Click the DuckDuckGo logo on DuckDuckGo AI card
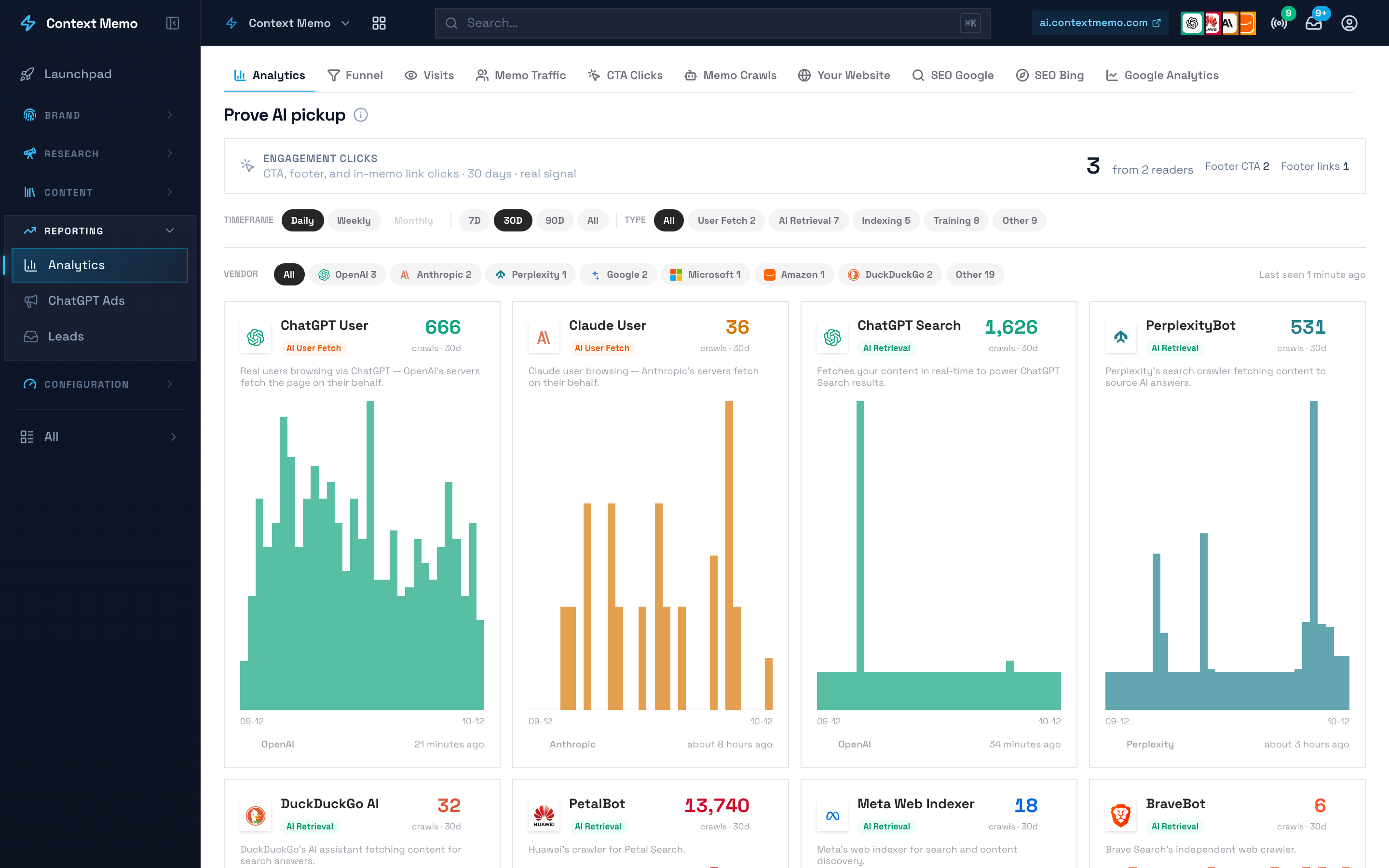 (256, 815)
